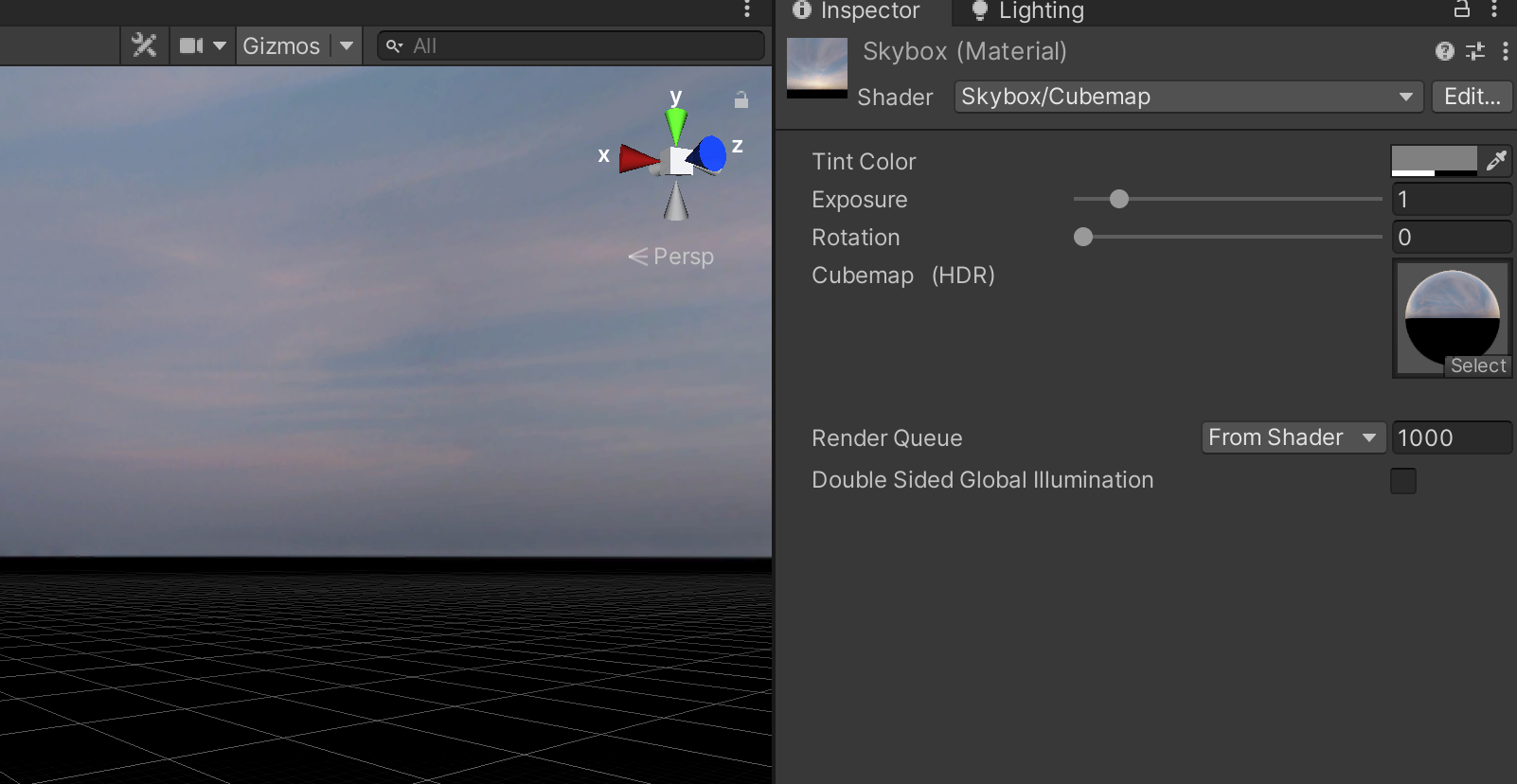
Task: Enable Double Sided Global Illumination checkbox
Action: (1402, 481)
